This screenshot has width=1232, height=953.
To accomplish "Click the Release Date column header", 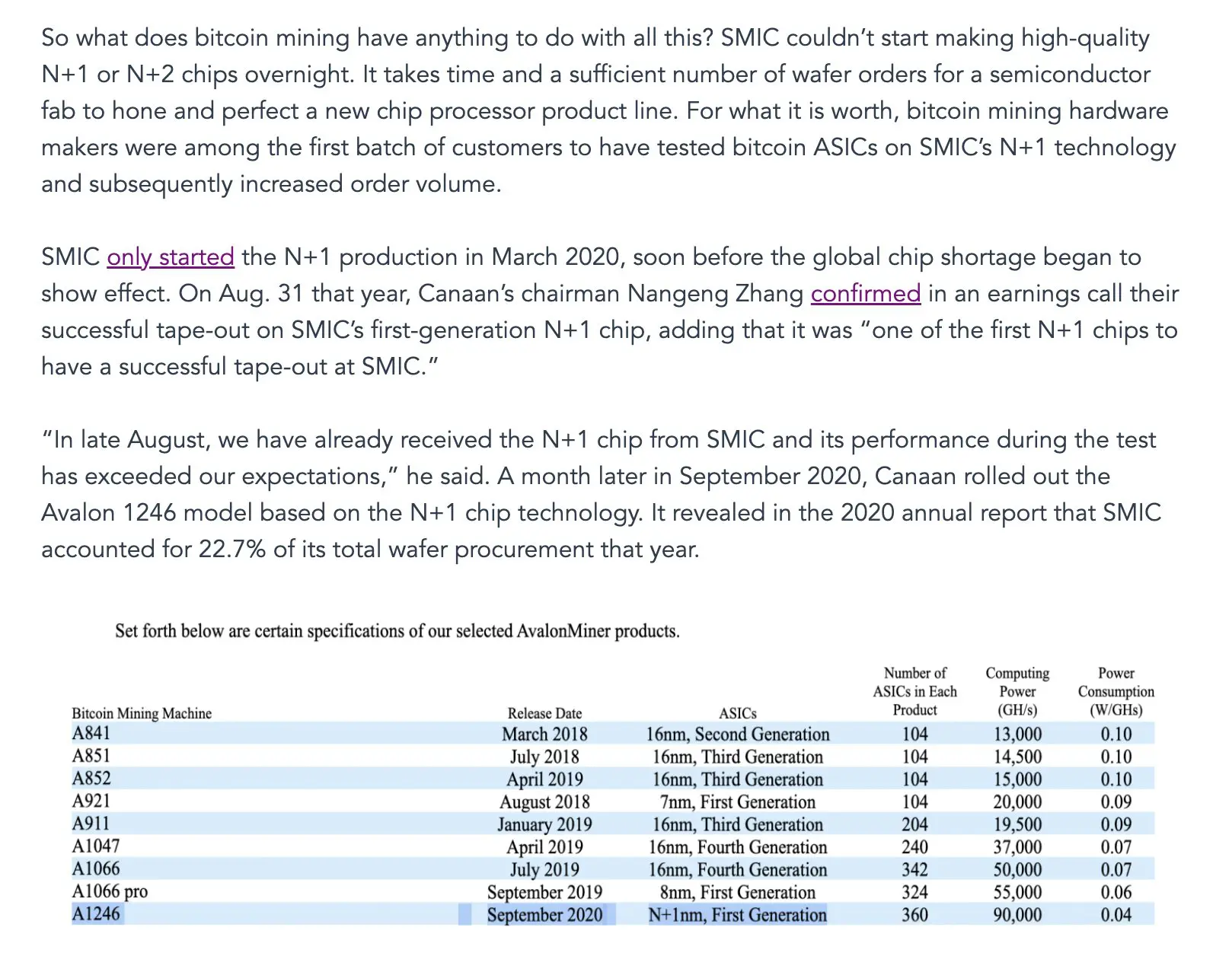I will coord(544,713).
